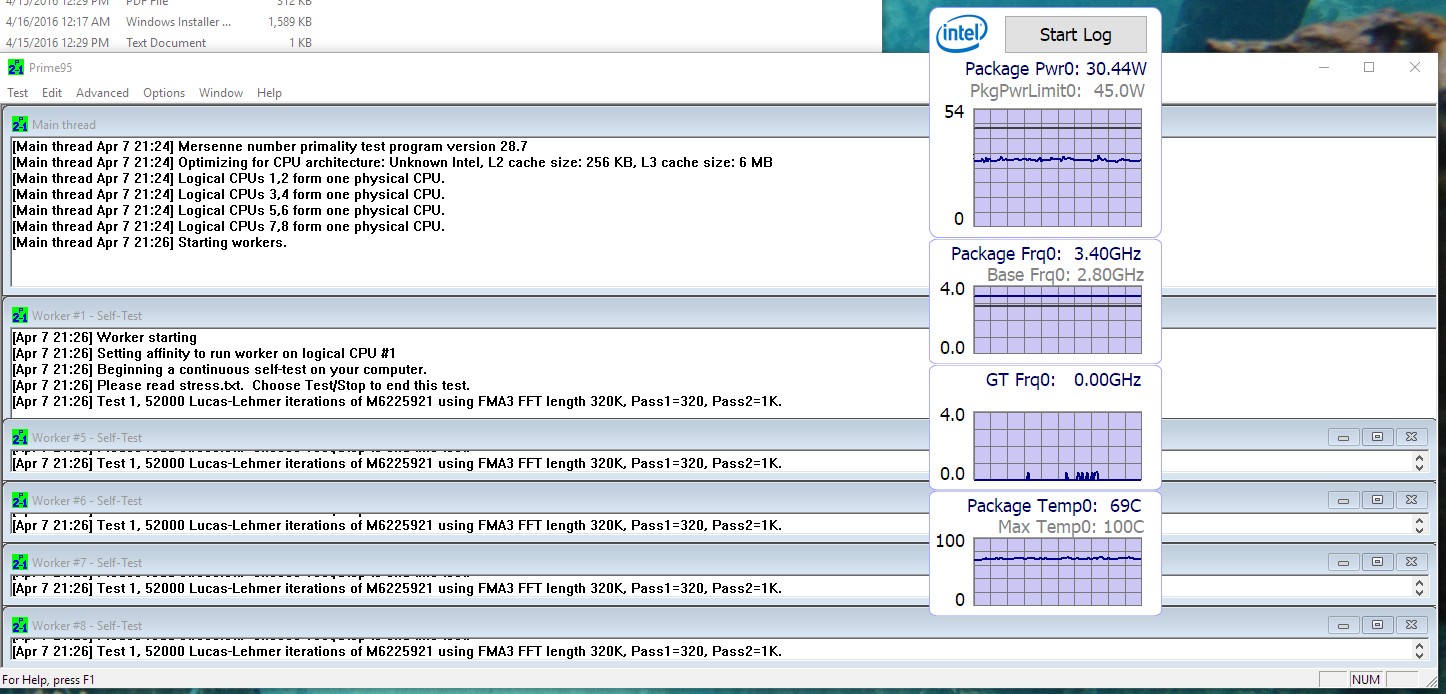
Task: Open the Help menu
Action: pos(269,93)
